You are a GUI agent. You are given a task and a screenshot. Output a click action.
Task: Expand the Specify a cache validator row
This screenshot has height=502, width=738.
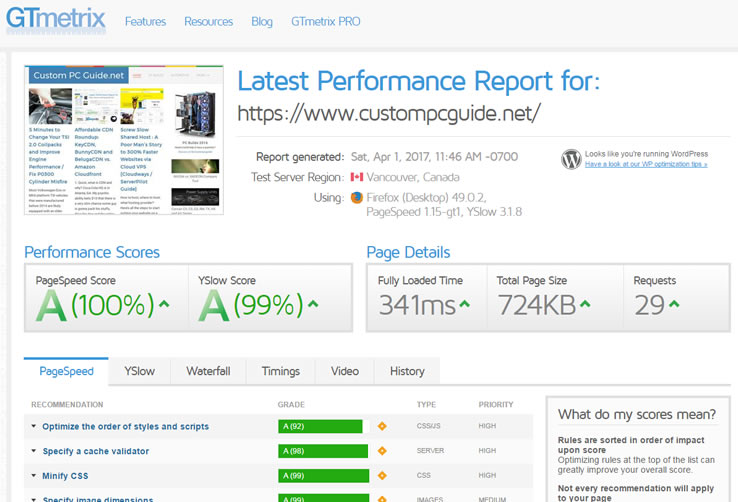(33, 451)
